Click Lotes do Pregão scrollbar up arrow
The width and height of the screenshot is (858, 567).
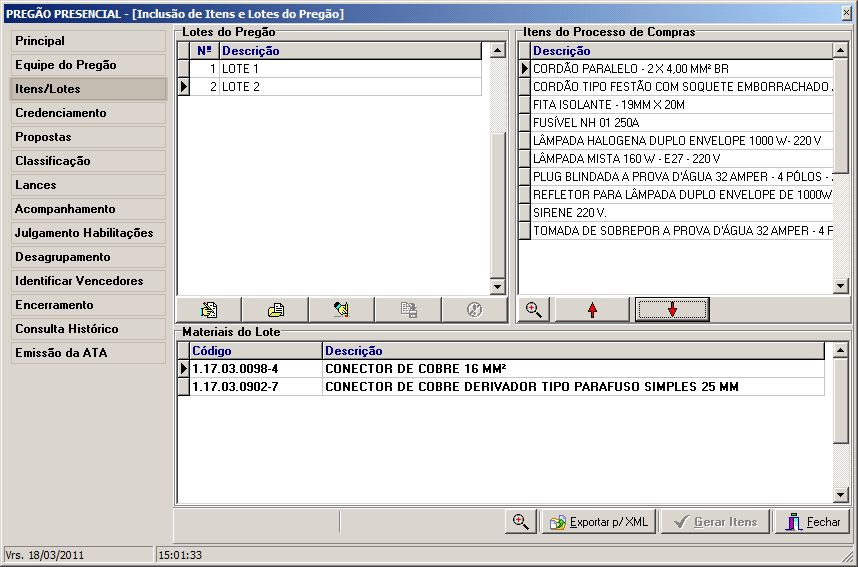click(497, 50)
